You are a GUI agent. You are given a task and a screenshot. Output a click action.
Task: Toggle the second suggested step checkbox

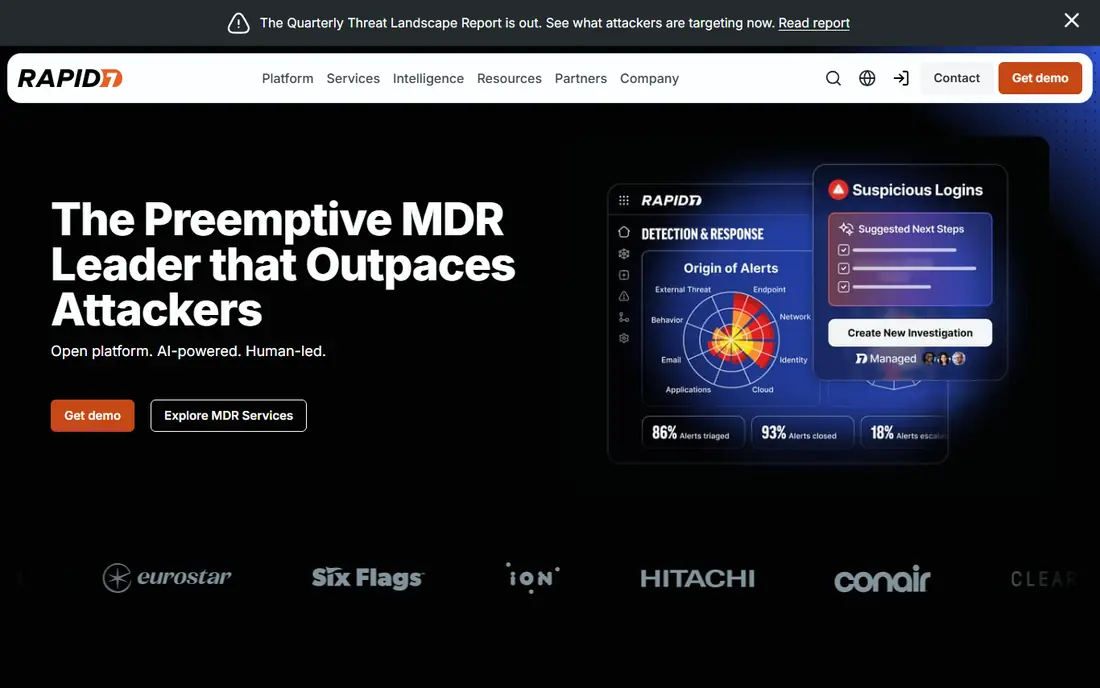(x=843, y=268)
